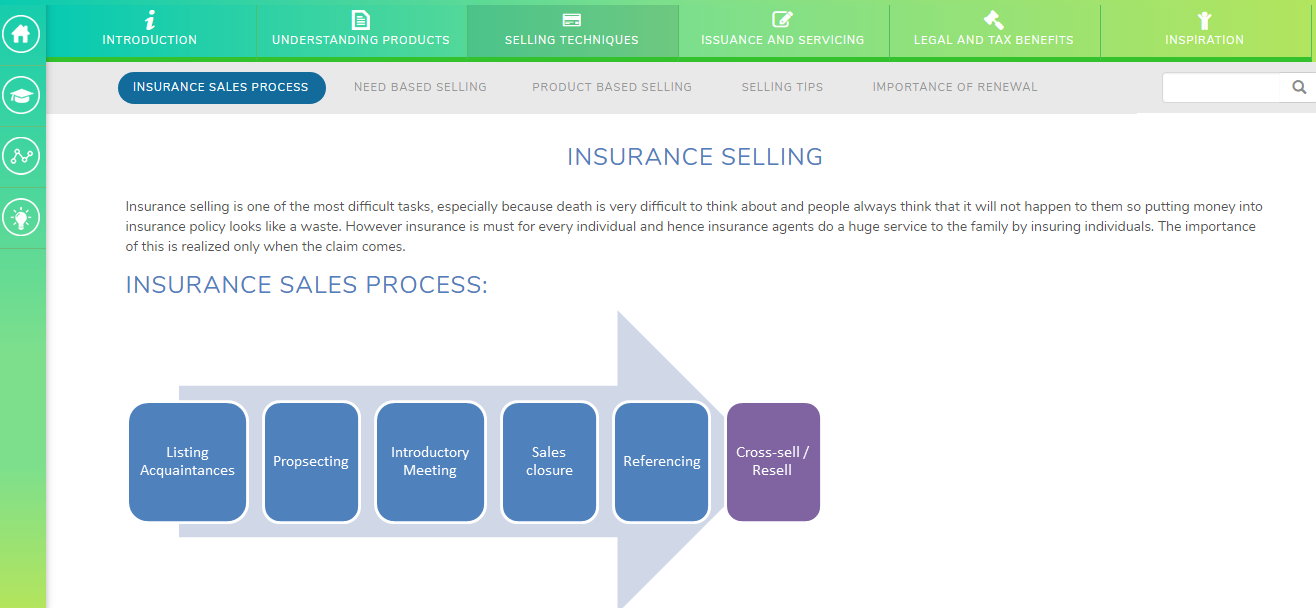Click the Listing Acquaintances process step
Image resolution: width=1316 pixels, height=608 pixels.
coord(188,462)
